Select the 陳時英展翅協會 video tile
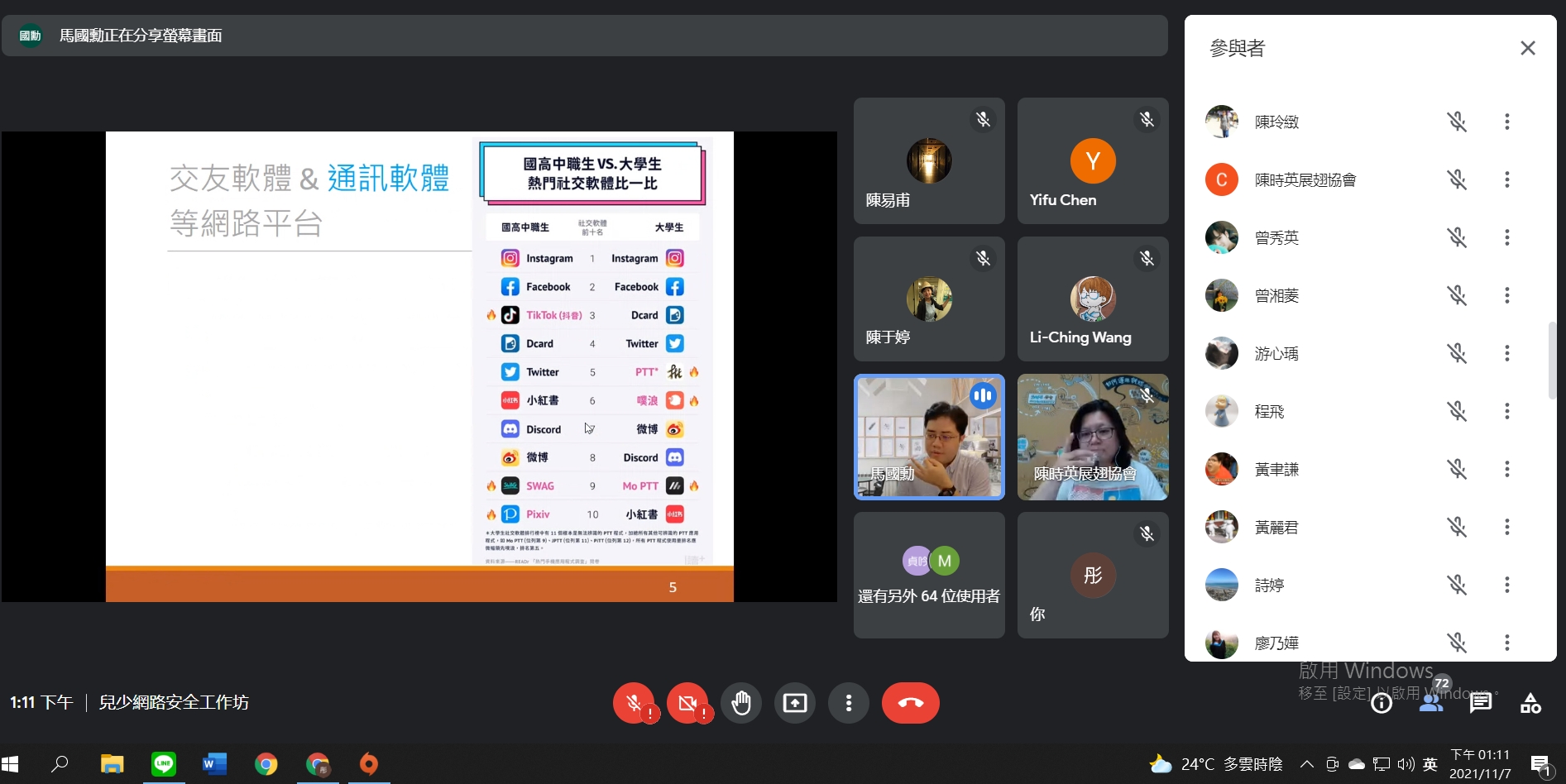Screen dimensions: 1566x784 click(1093, 437)
